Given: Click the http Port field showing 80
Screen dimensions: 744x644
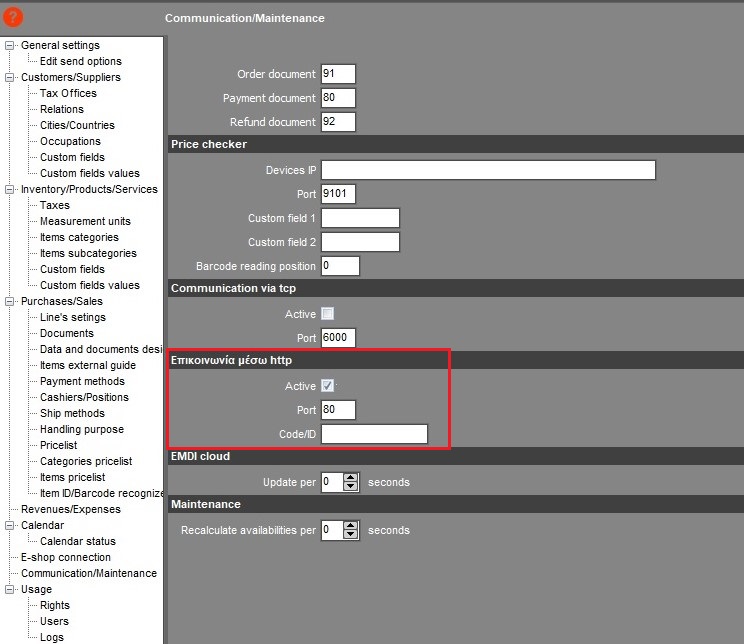Looking at the screenshot, I should pos(338,410).
